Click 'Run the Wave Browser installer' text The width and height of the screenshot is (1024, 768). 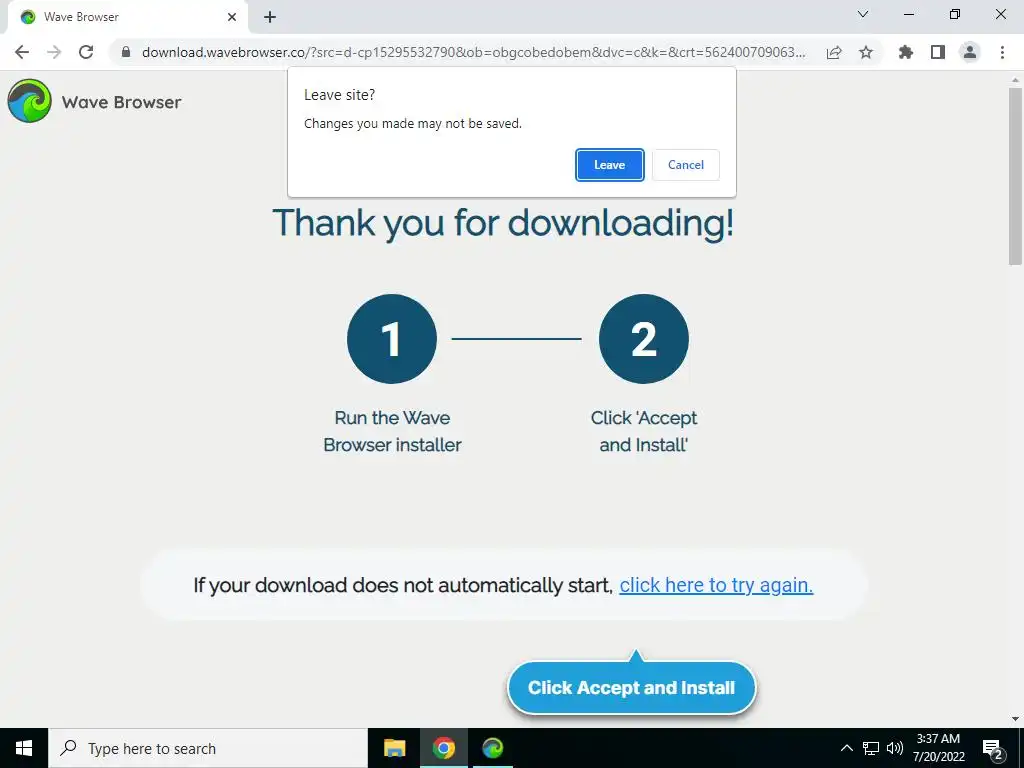(x=392, y=431)
